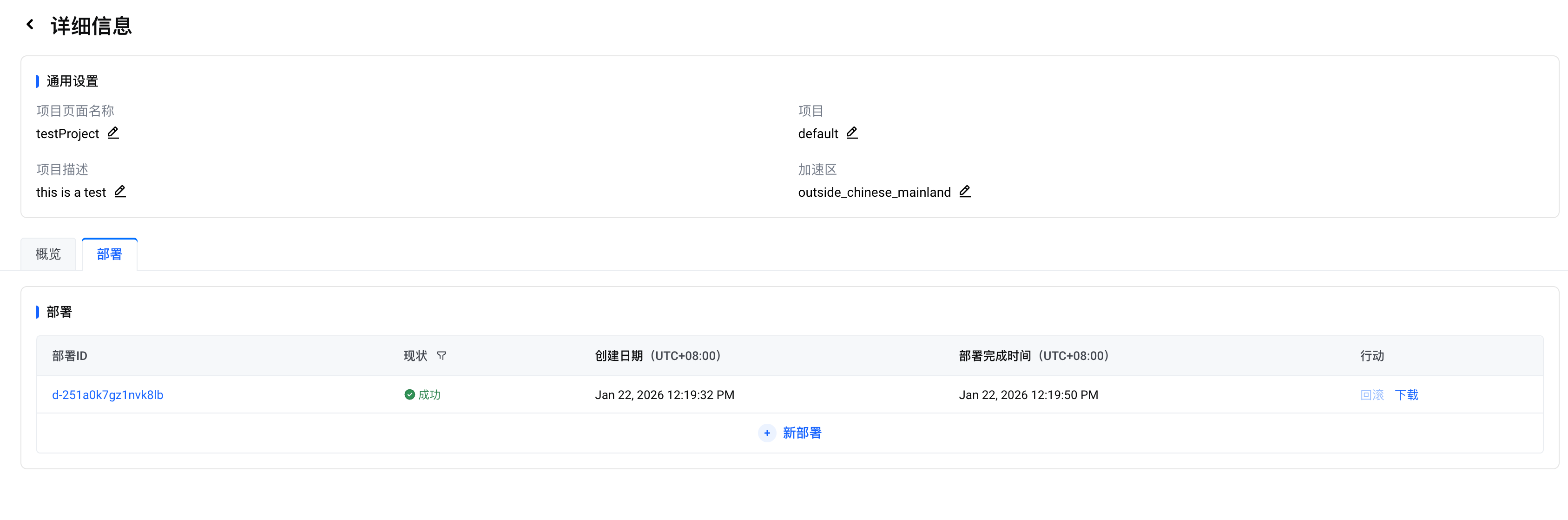Screen dimensions: 1568x520
Task: Click 回滚 rollback action
Action: (1372, 394)
